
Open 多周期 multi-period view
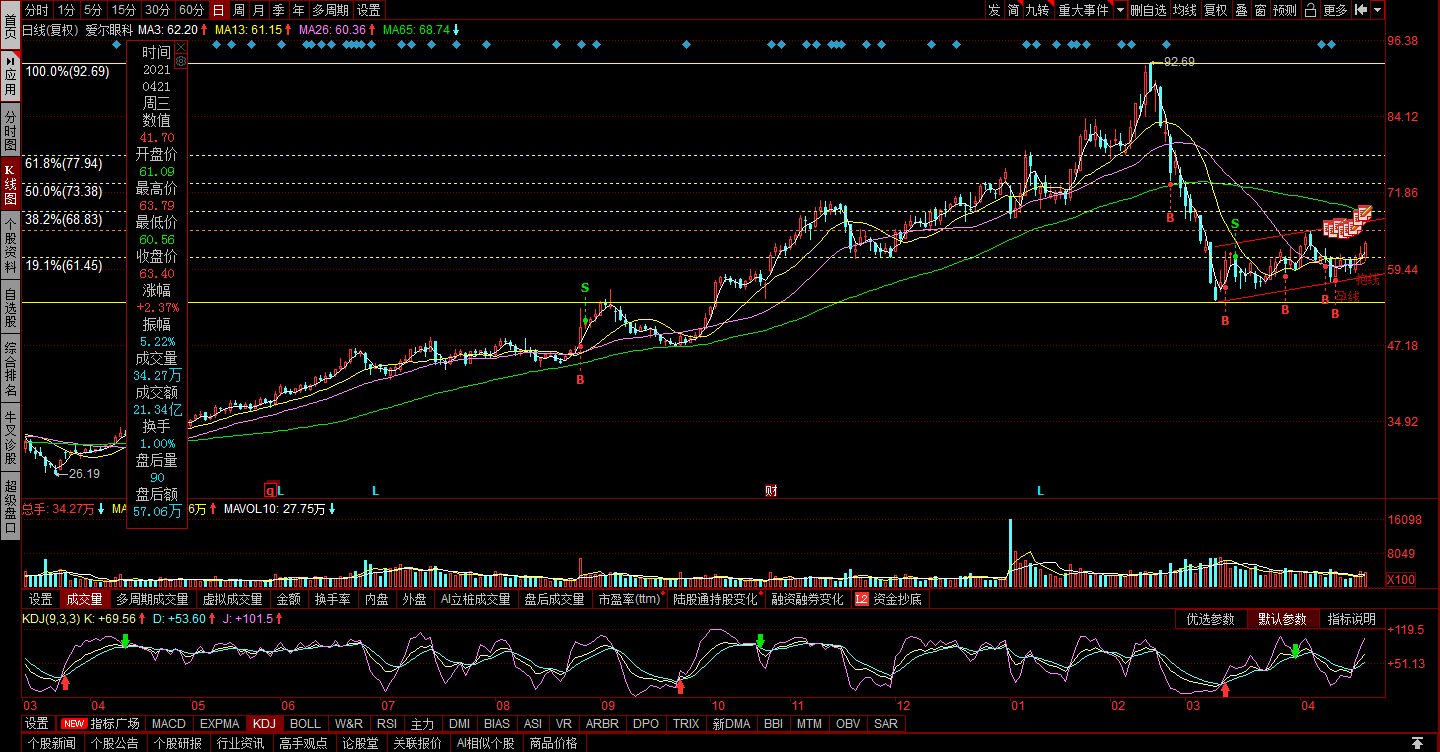pos(330,10)
